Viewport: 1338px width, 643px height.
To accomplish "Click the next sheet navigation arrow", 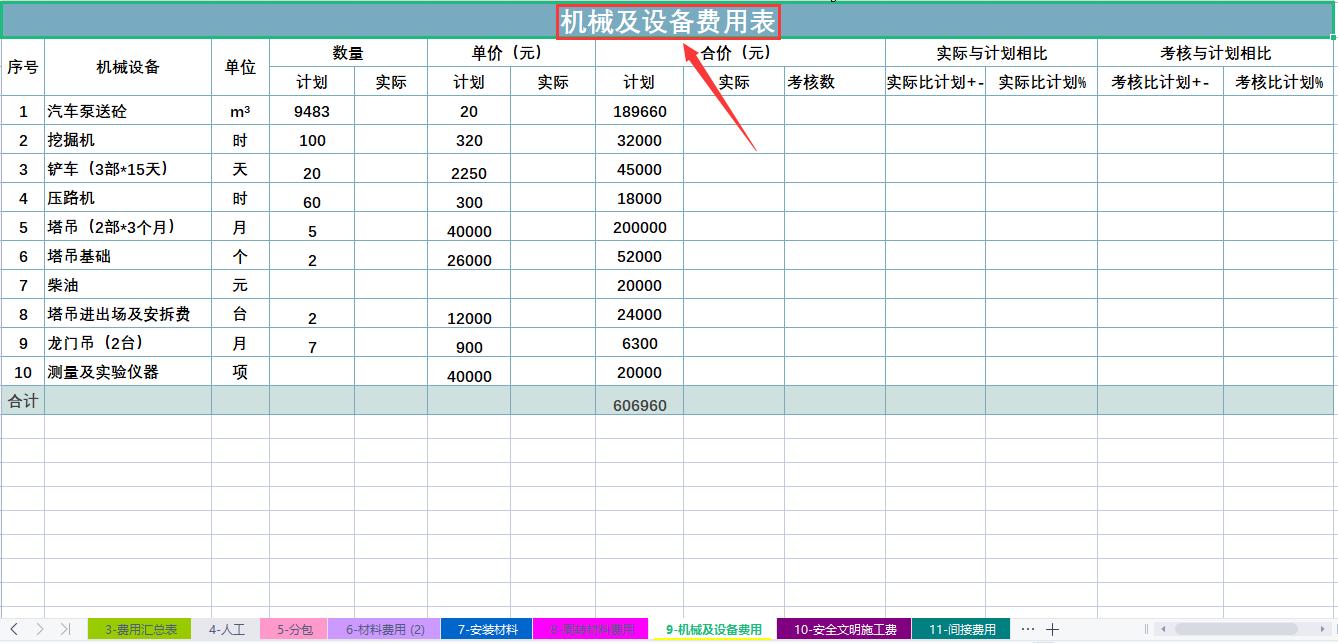I will [x=42, y=629].
